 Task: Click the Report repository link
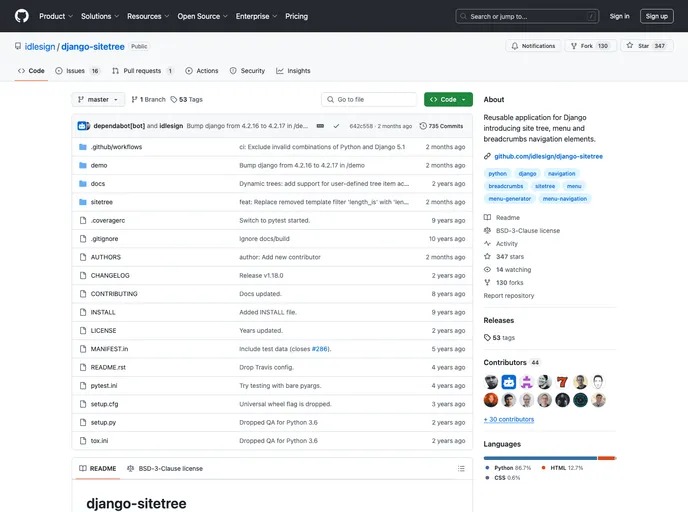509,296
